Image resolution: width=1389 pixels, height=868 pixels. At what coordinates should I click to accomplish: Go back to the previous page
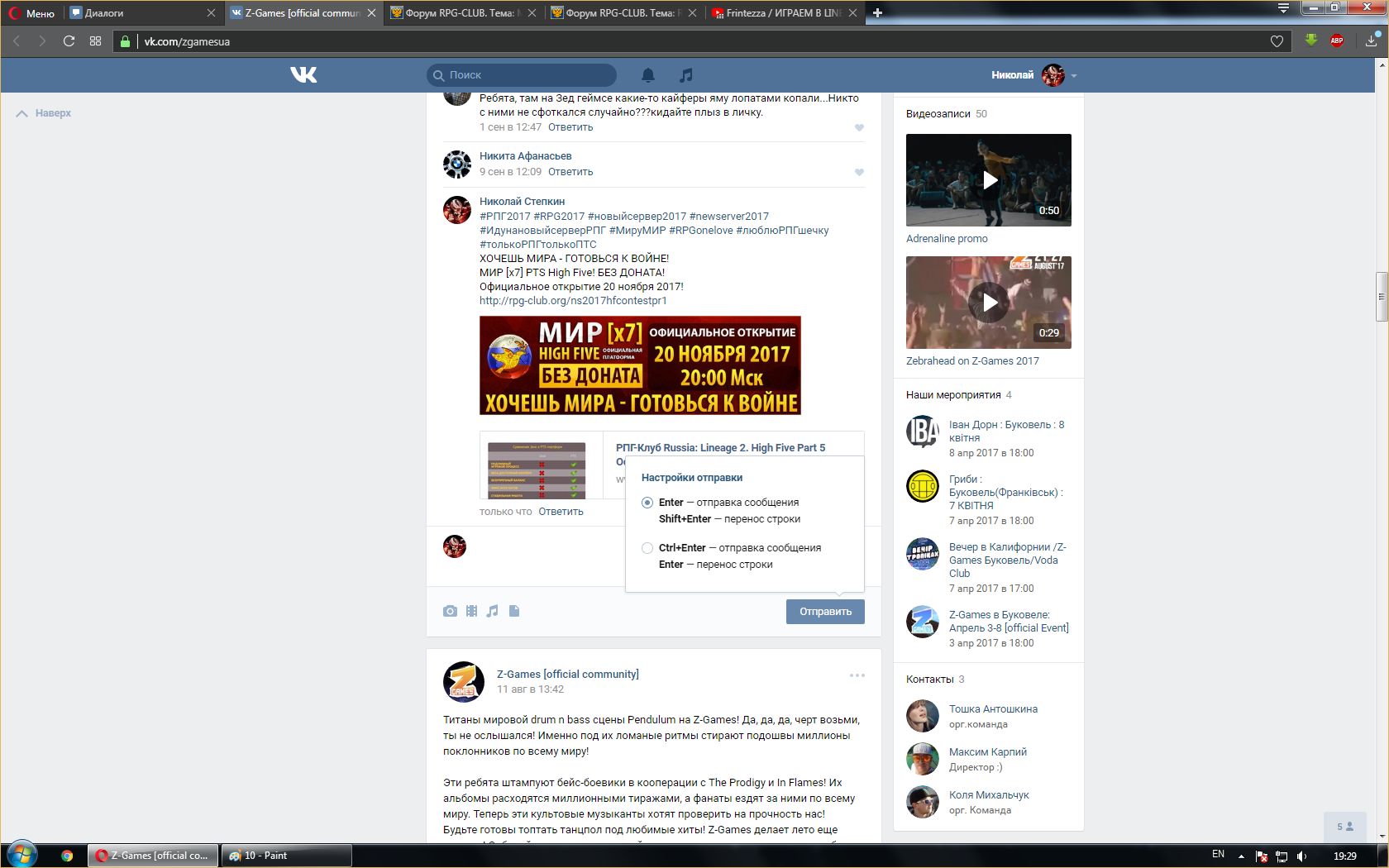[17, 41]
